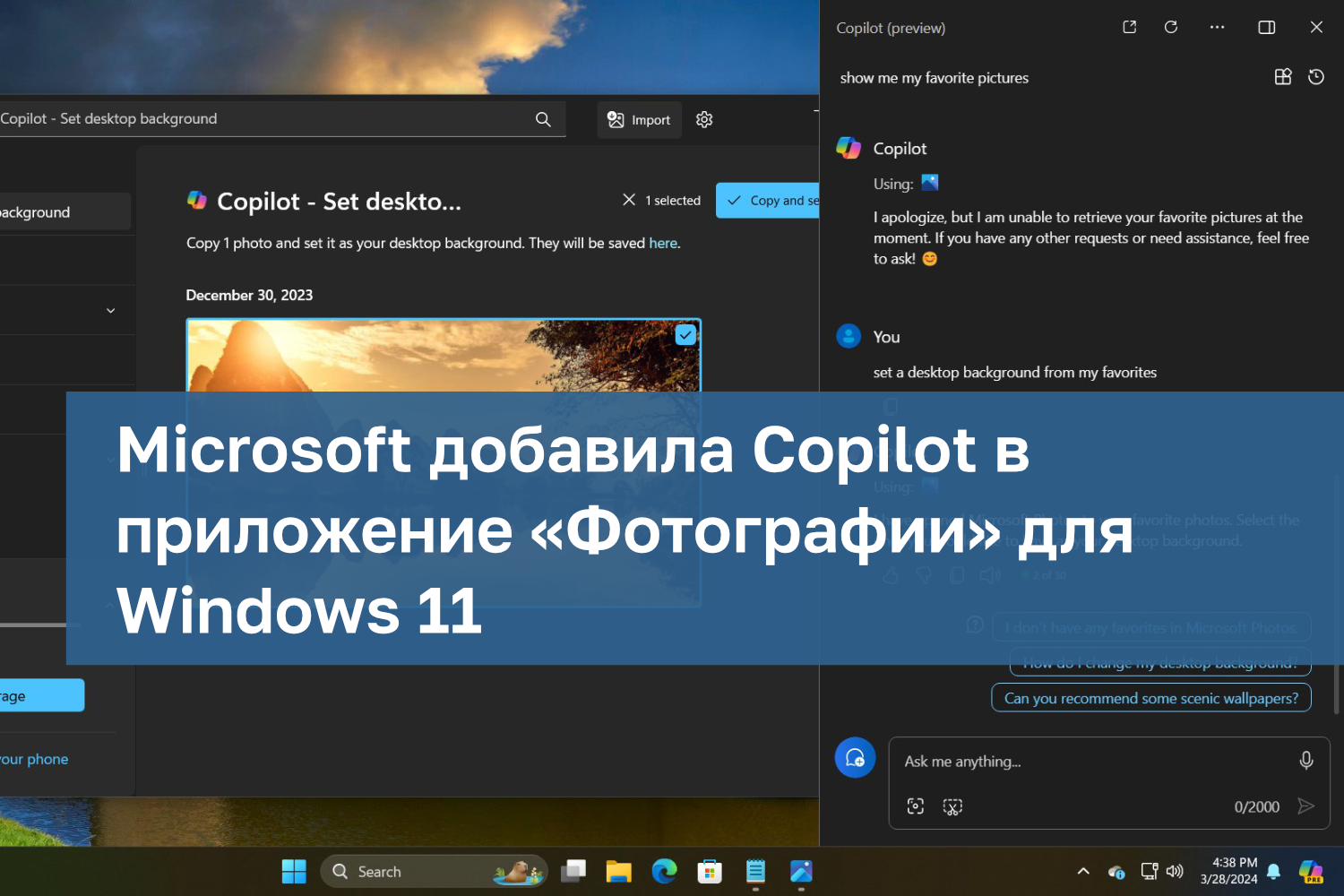Open Copilot more options menu
The image size is (1344, 896).
[1217, 27]
